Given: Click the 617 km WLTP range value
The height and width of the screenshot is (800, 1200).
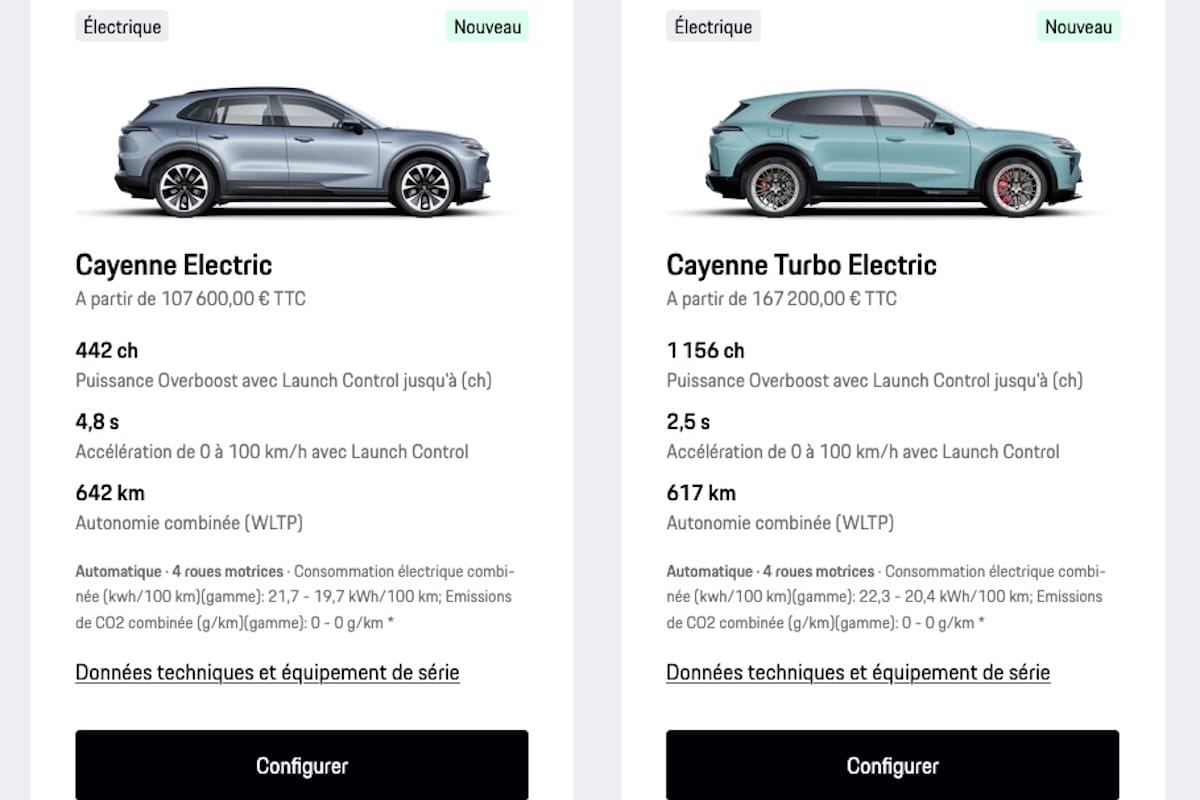Looking at the screenshot, I should pyautogui.click(x=701, y=492).
